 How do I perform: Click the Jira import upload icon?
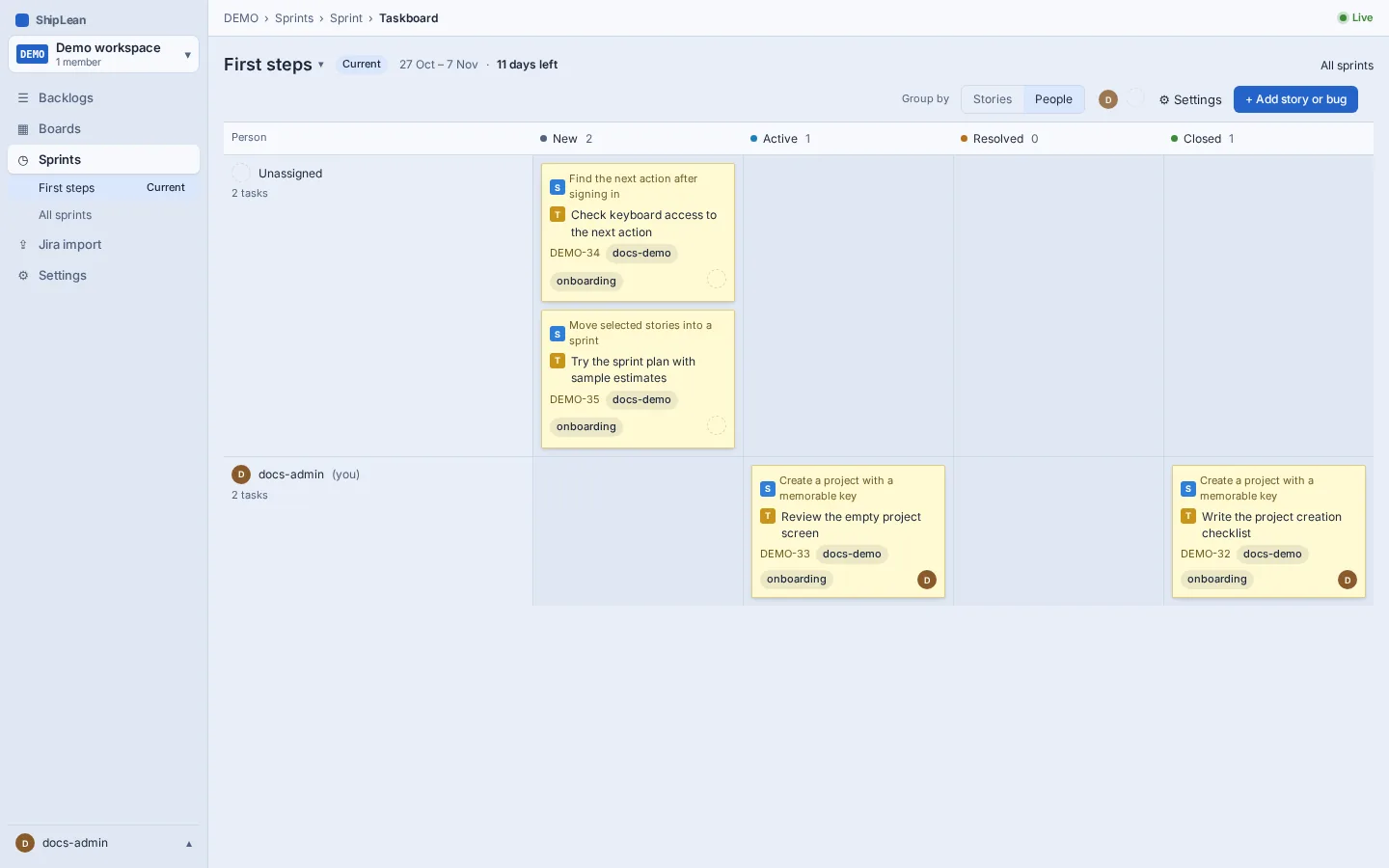[23, 245]
